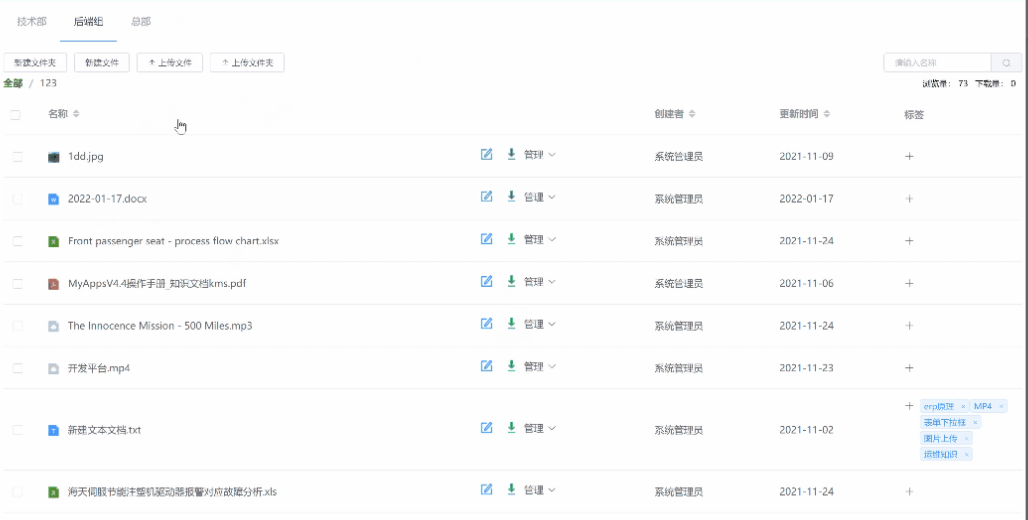
Task: Add a tag to 1dd.jpg row
Action: pos(909,156)
